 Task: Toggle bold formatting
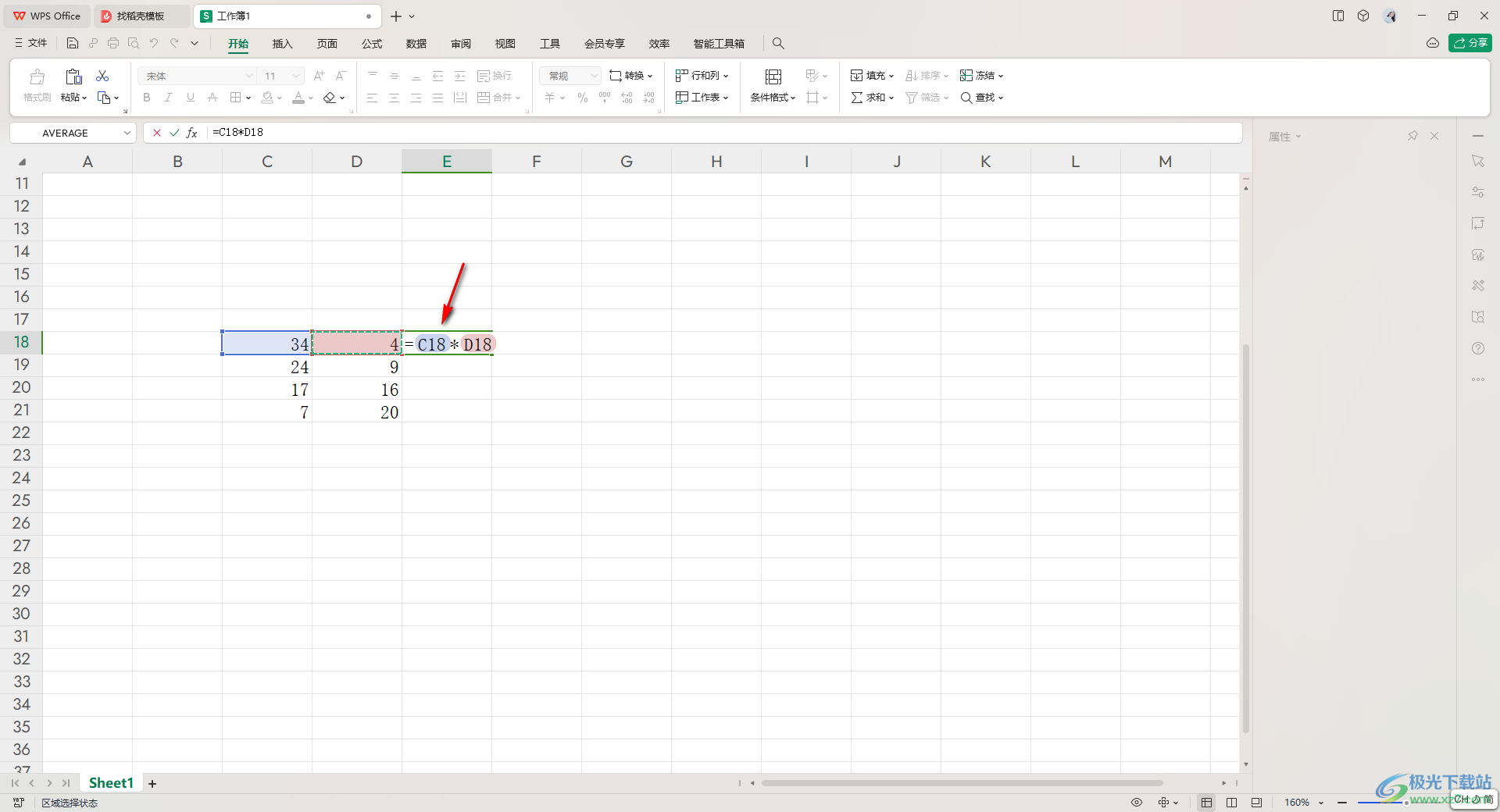(147, 98)
